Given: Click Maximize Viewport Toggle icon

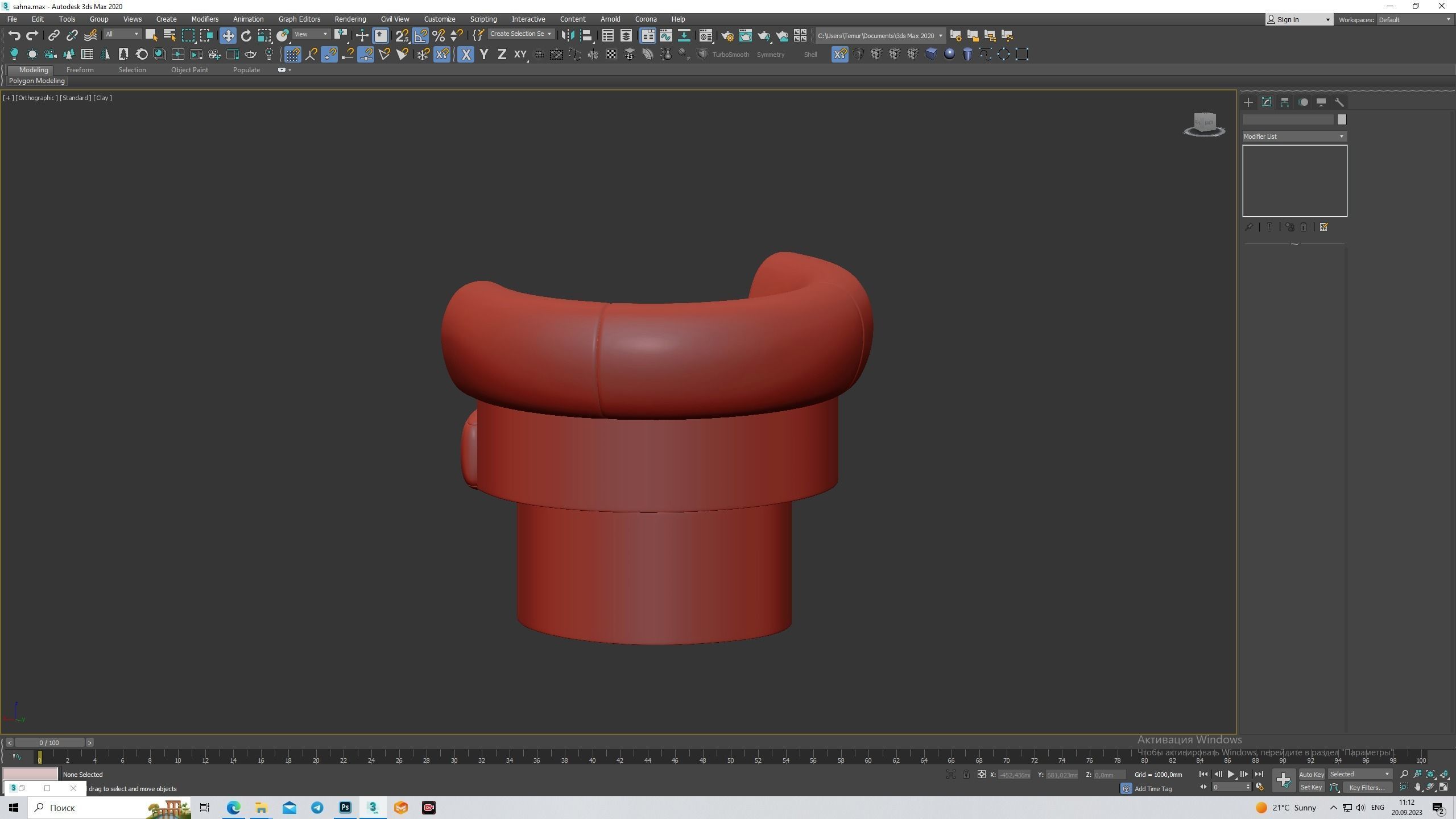Looking at the screenshot, I should coord(1444,787).
